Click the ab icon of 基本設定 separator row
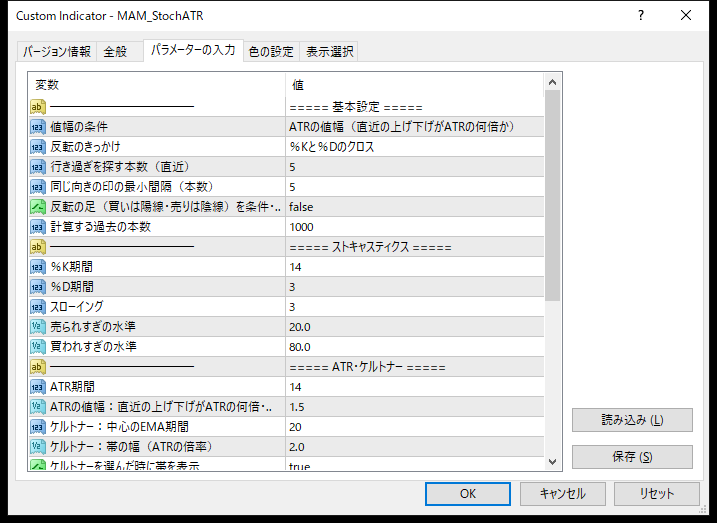717x523 pixels. pos(38,107)
